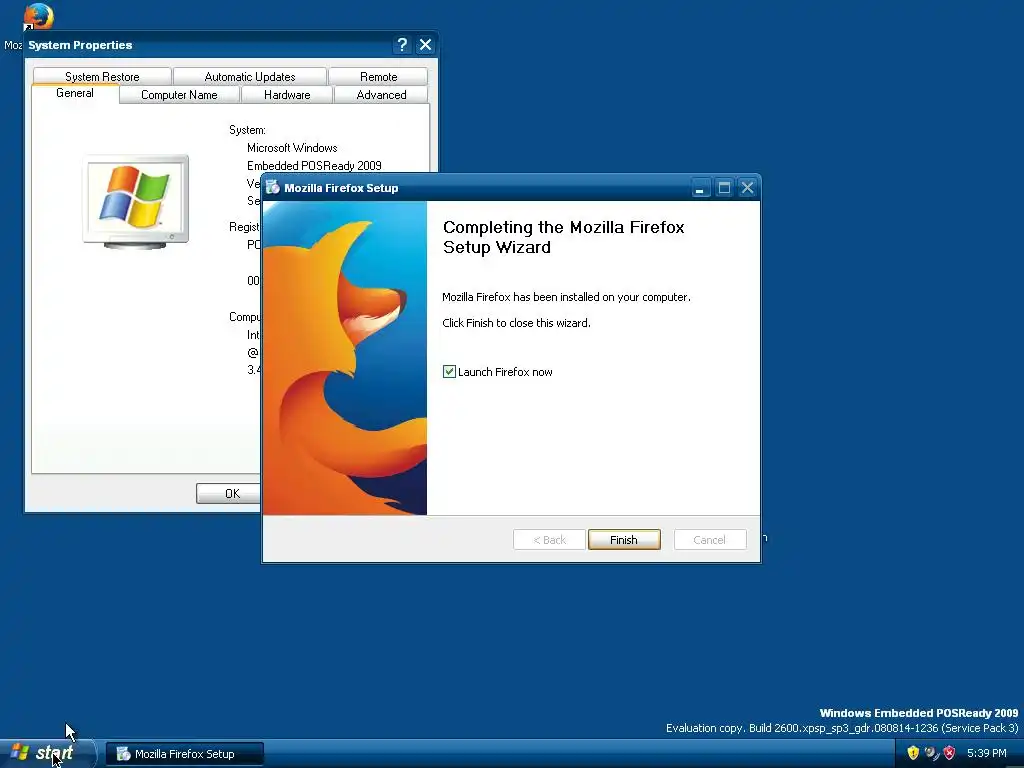Go to the Advanced tab in System Properties
This screenshot has width=1024, height=768.
point(381,95)
